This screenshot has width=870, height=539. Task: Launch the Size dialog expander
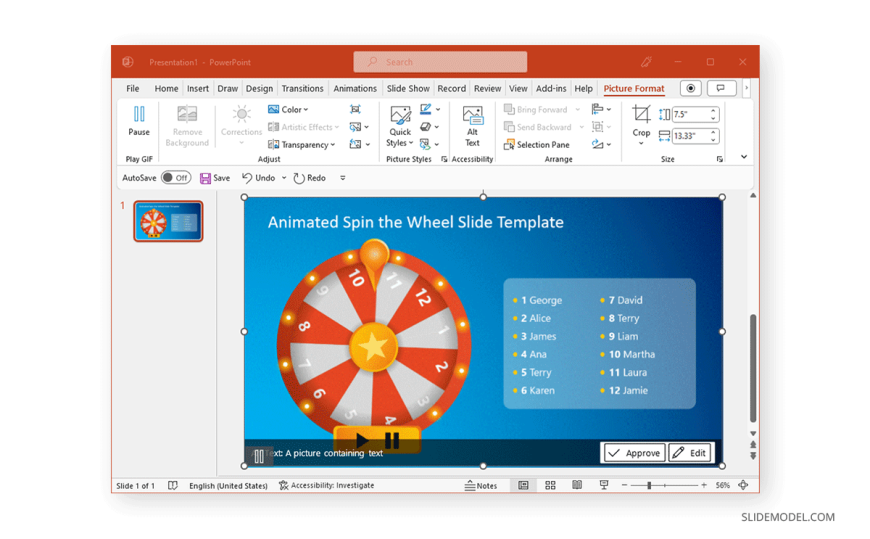coord(720,159)
